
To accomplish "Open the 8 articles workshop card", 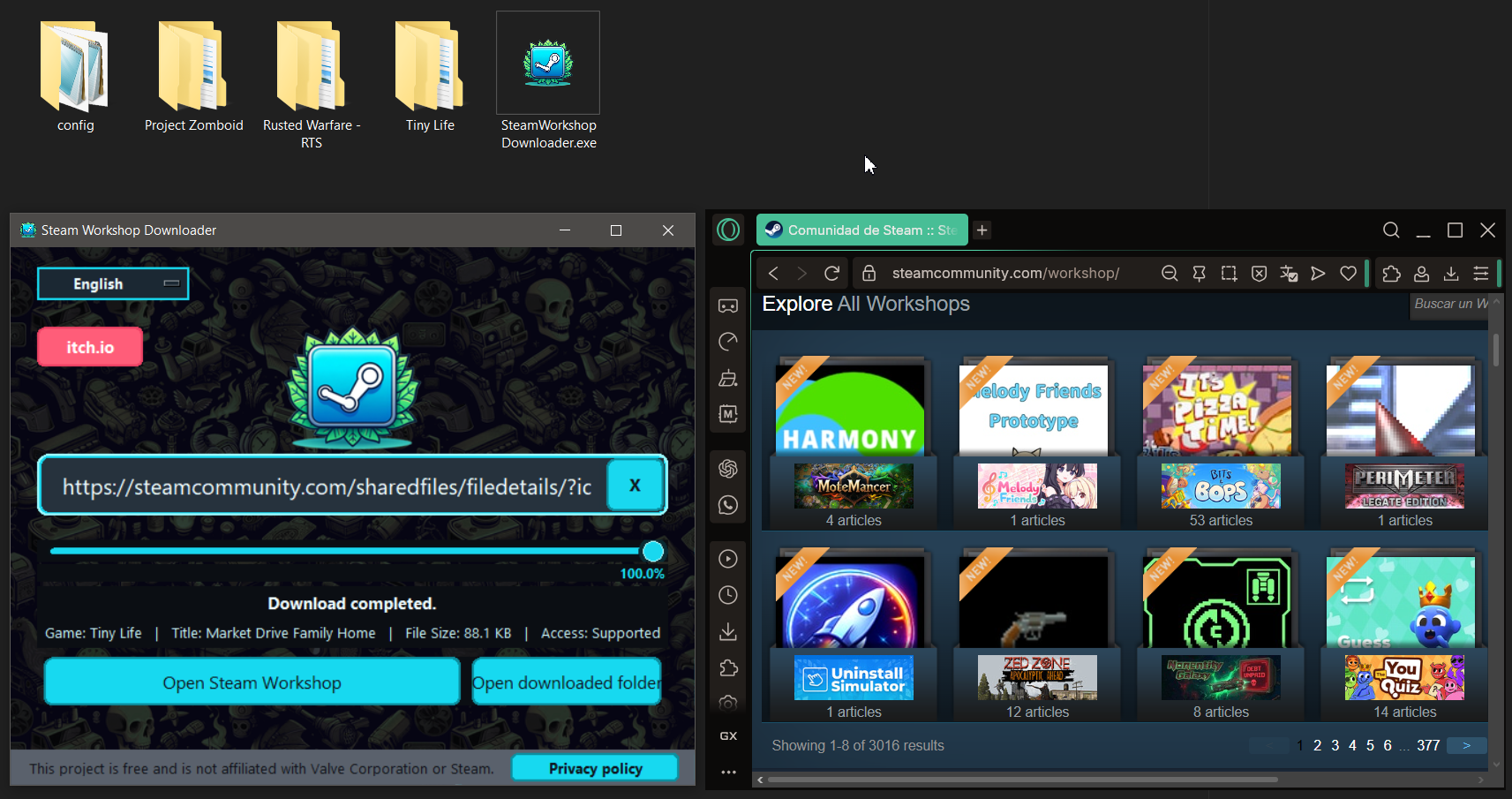I will pos(1221,636).
